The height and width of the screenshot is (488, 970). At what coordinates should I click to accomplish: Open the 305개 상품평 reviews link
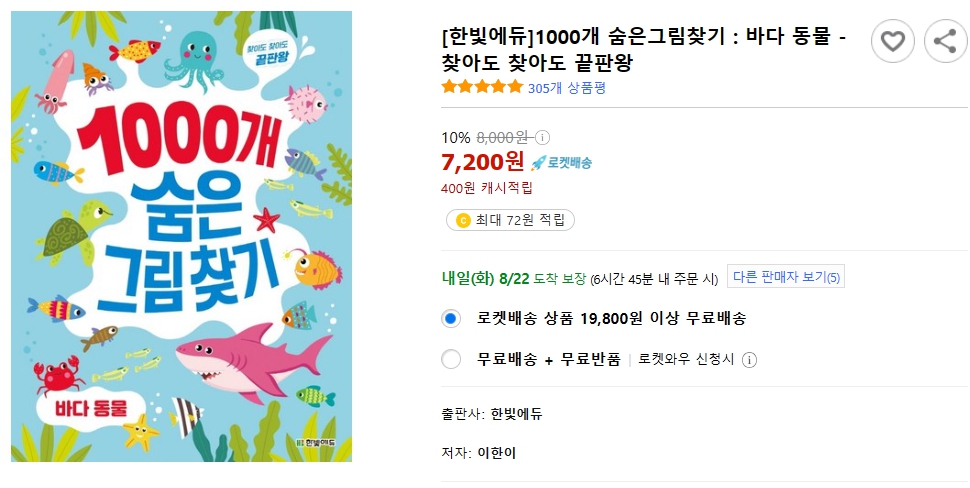[x=566, y=87]
